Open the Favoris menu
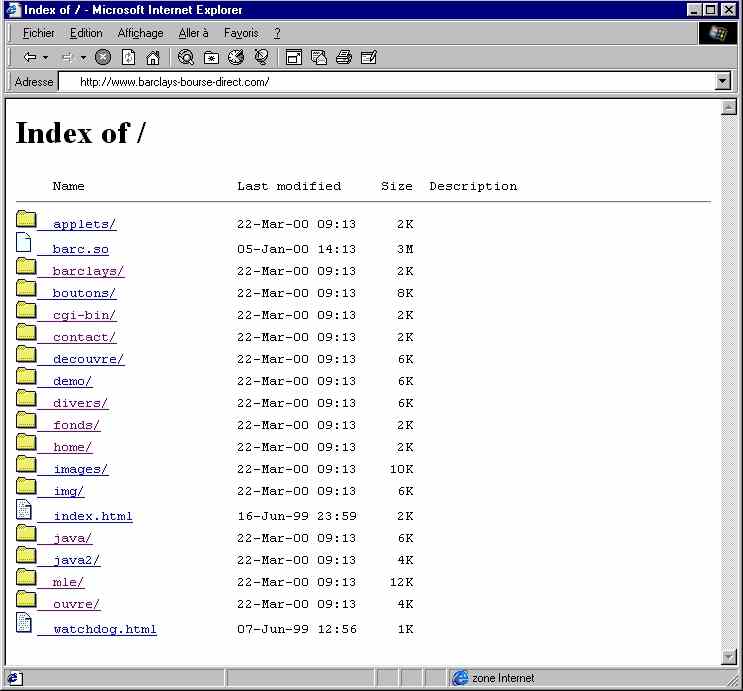 click(241, 33)
